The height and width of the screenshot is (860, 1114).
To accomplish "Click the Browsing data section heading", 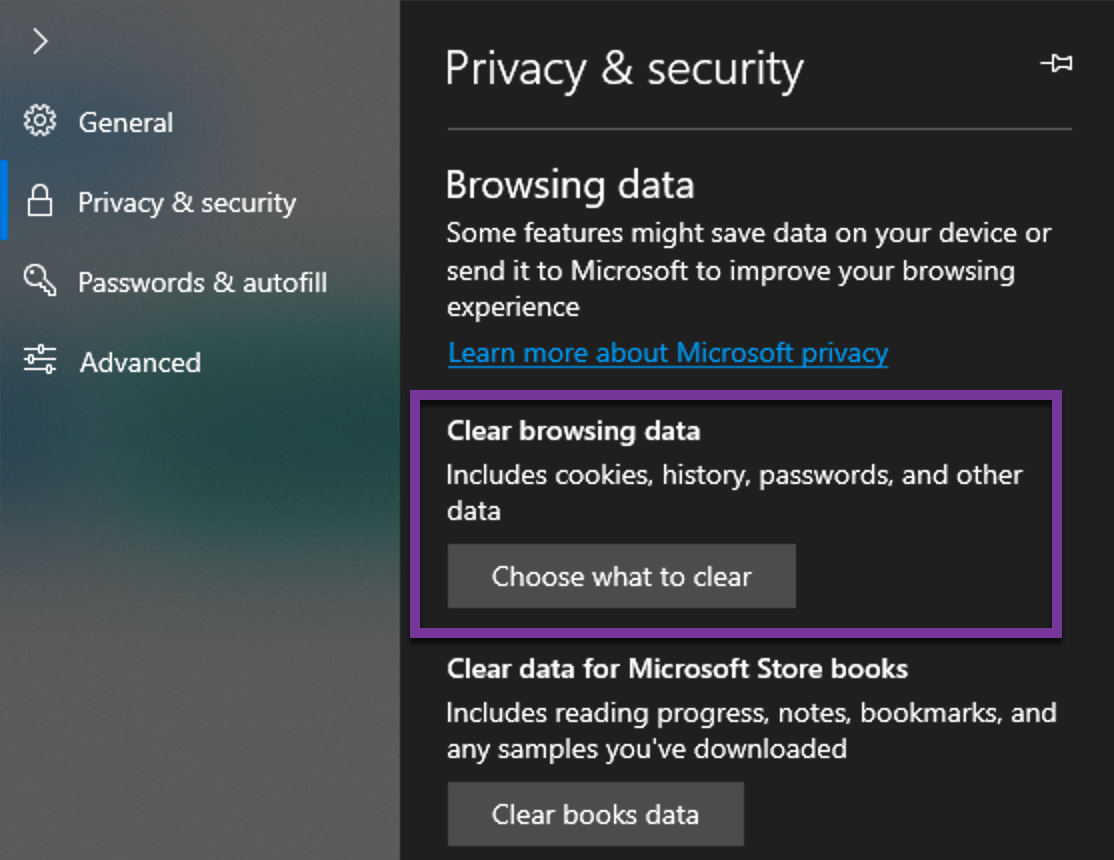I will [x=570, y=186].
